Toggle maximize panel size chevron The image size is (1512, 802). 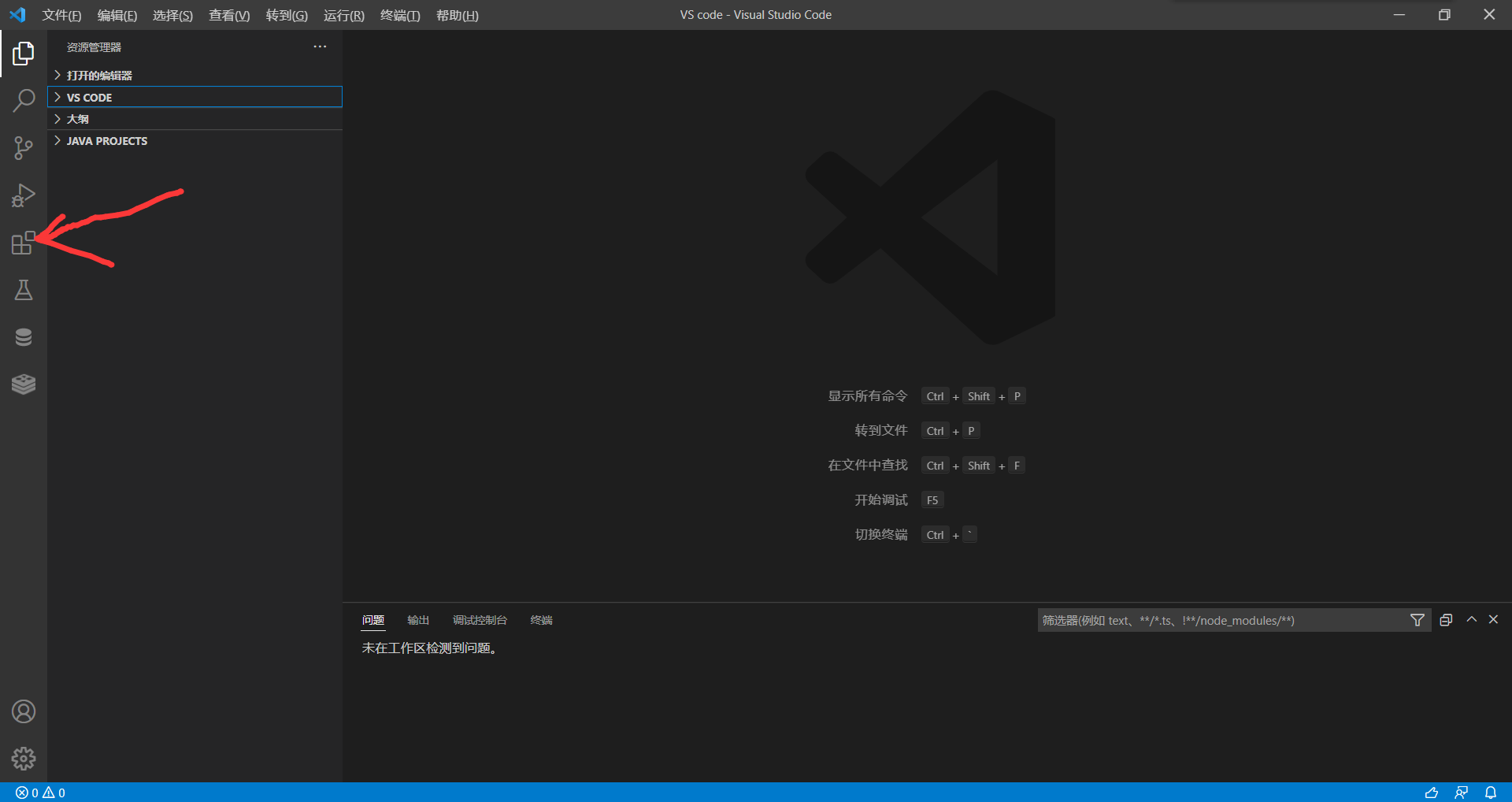[1471, 620]
